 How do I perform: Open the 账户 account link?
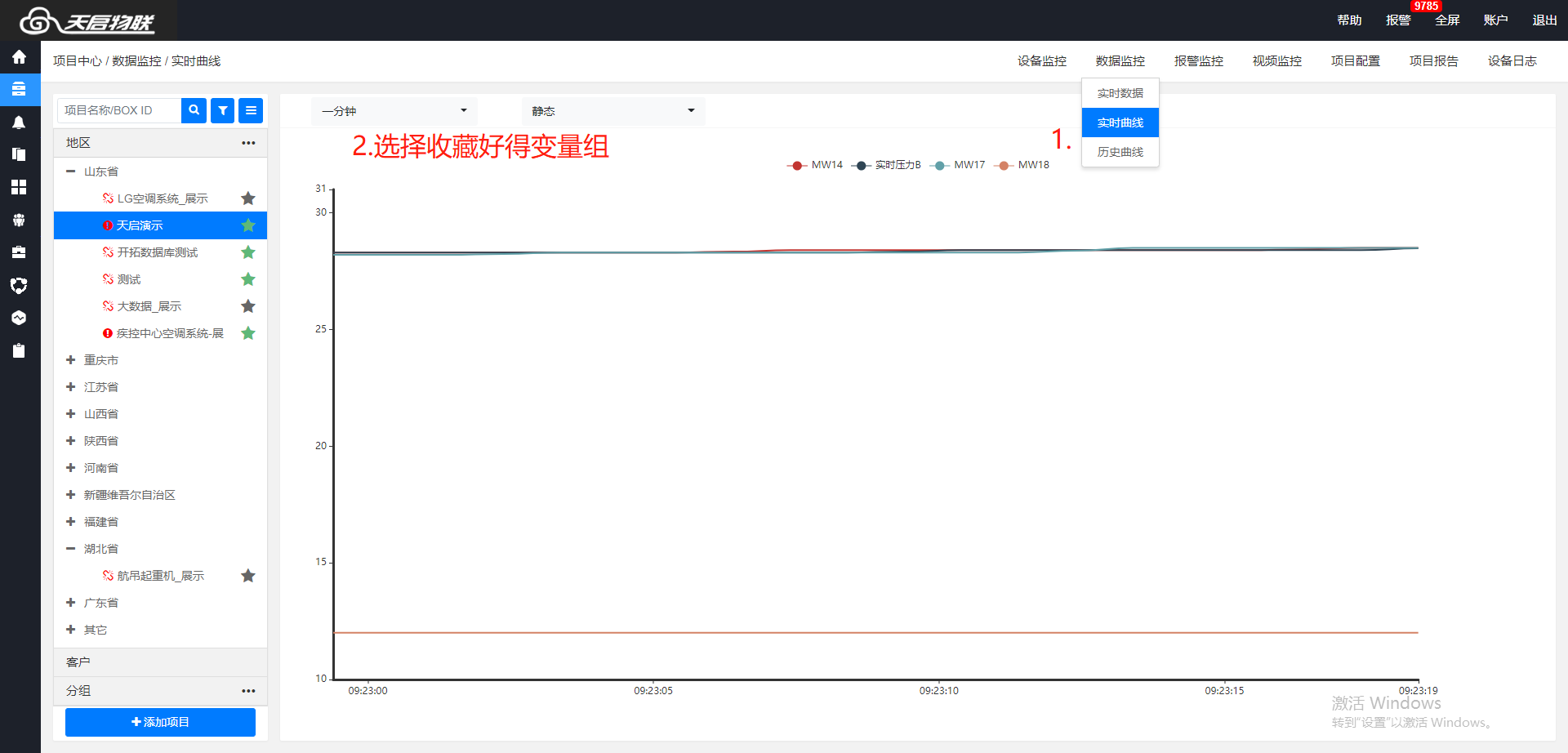click(x=1496, y=20)
